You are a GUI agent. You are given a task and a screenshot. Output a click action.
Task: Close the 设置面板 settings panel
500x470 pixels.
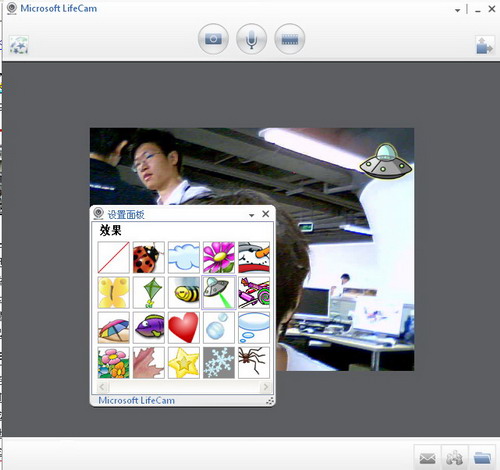click(x=266, y=214)
